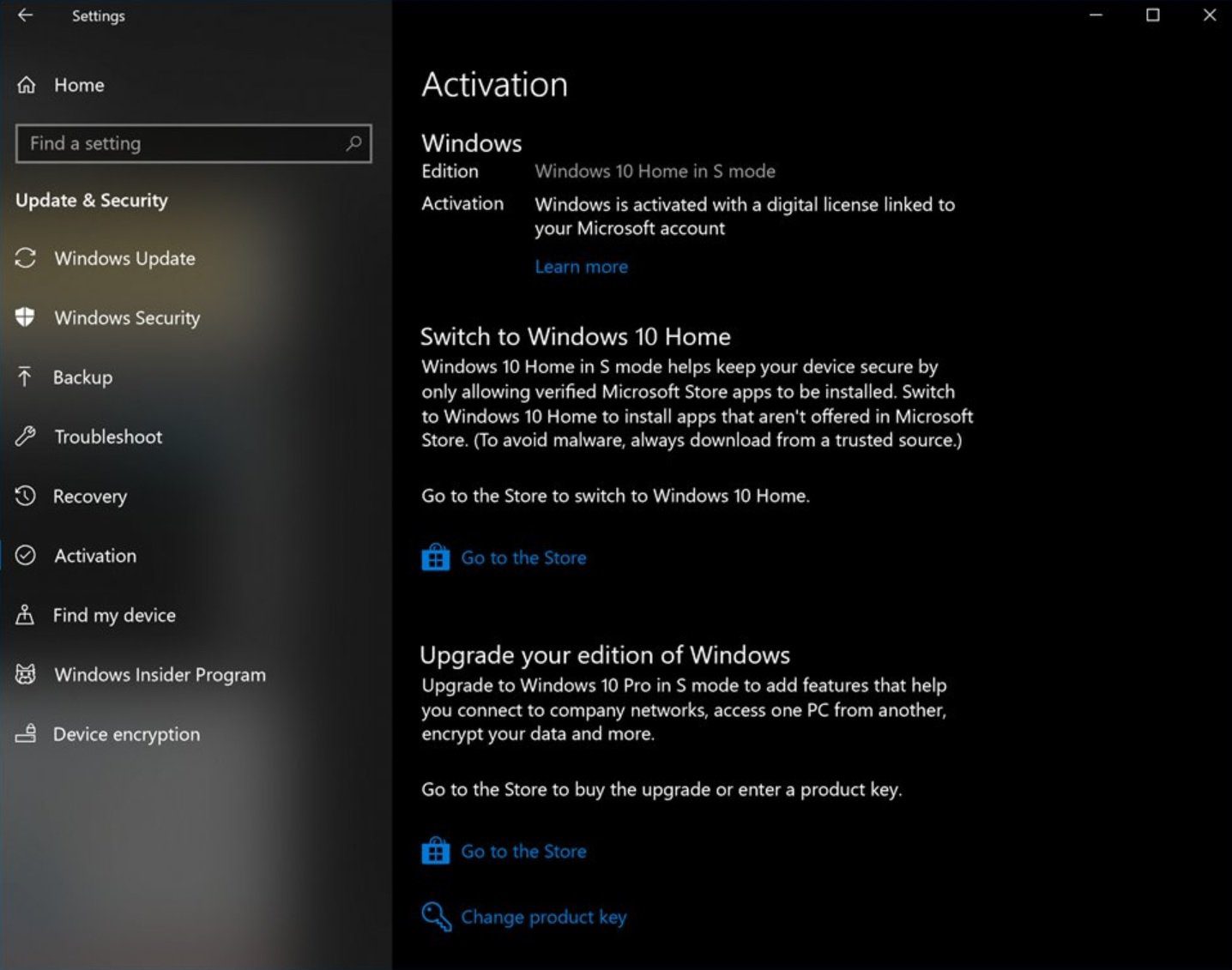The height and width of the screenshot is (970, 1232).
Task: Click the search magnifier icon
Action: click(x=353, y=143)
